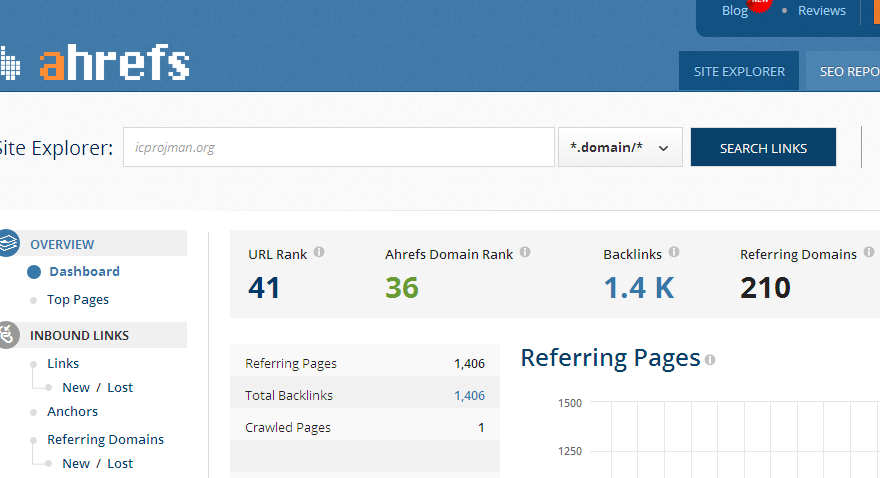Open the Reviews link

pyautogui.click(x=822, y=11)
